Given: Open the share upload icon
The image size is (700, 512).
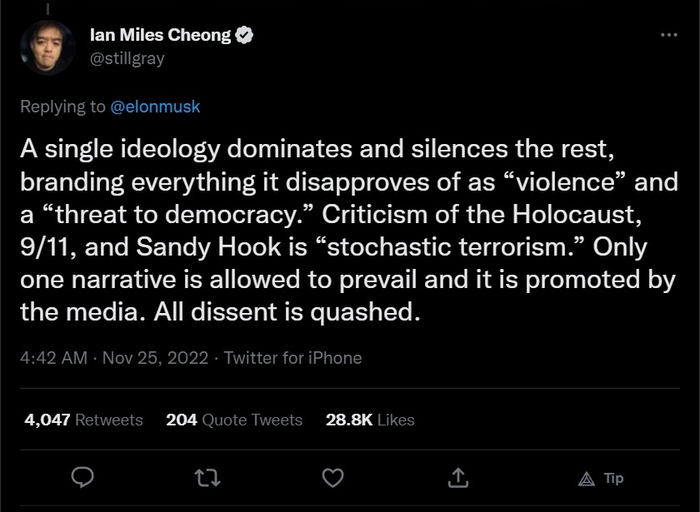Looking at the screenshot, I should (x=460, y=479).
